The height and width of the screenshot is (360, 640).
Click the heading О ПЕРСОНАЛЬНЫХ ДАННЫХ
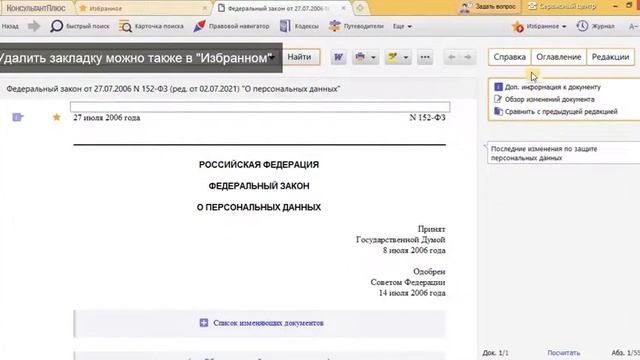tap(259, 207)
